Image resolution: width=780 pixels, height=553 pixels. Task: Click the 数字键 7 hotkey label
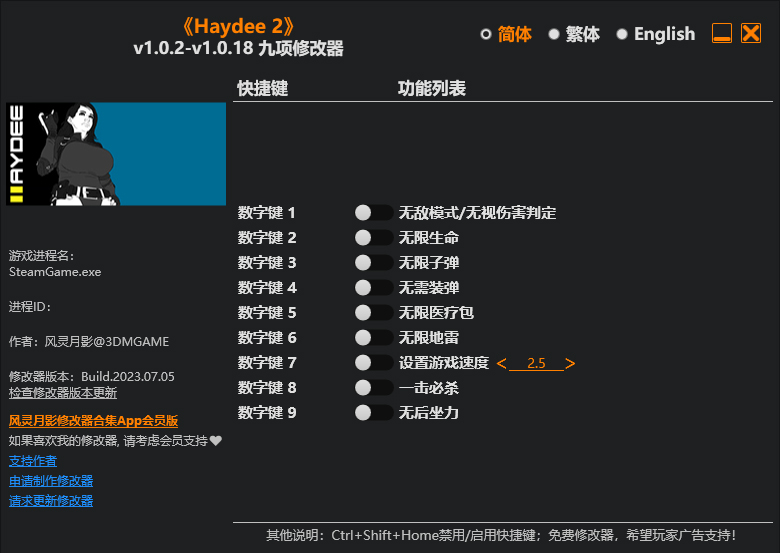pos(267,363)
